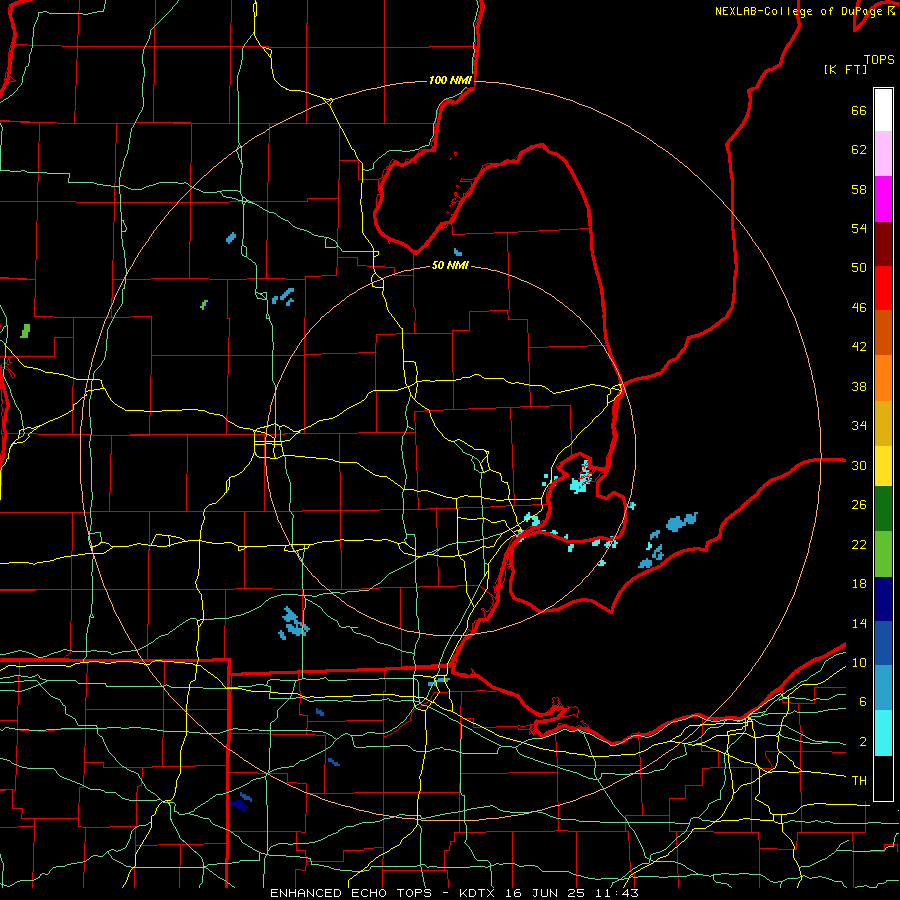Viewport: 900px width, 900px height.
Task: Click the cyan 10 kft legend swatch
Action: tap(883, 733)
